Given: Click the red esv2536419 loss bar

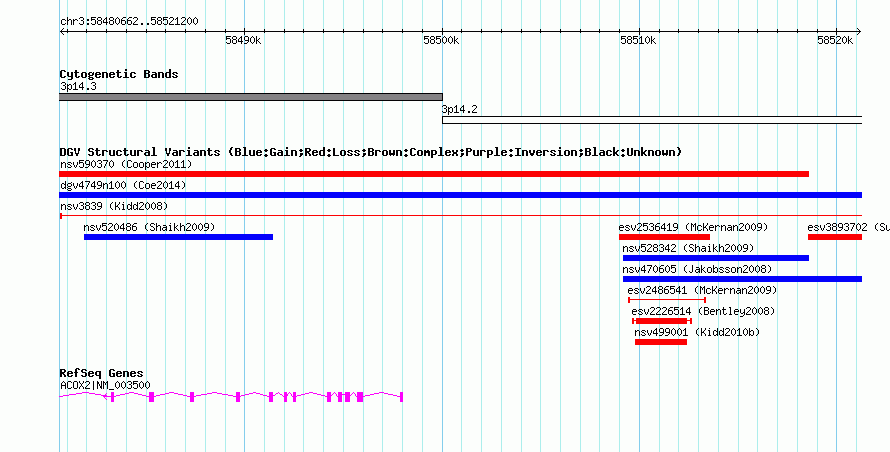Looking at the screenshot, I should [x=665, y=237].
